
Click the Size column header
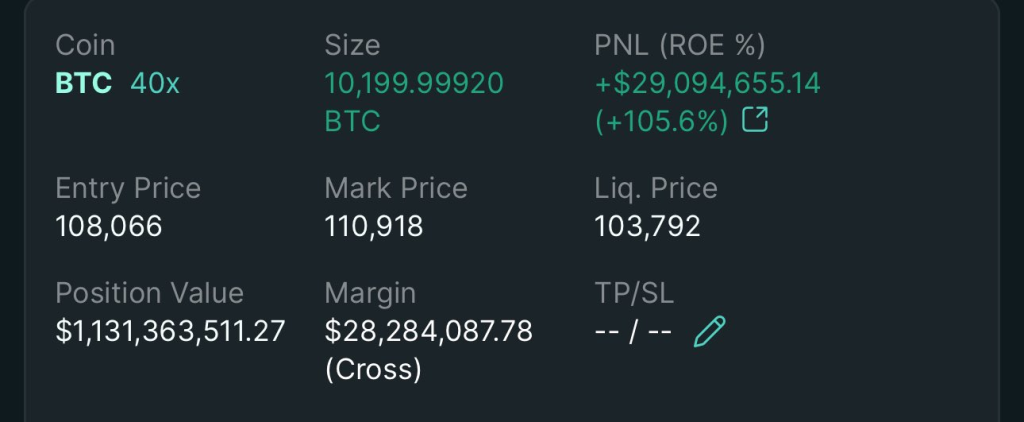[x=352, y=46]
